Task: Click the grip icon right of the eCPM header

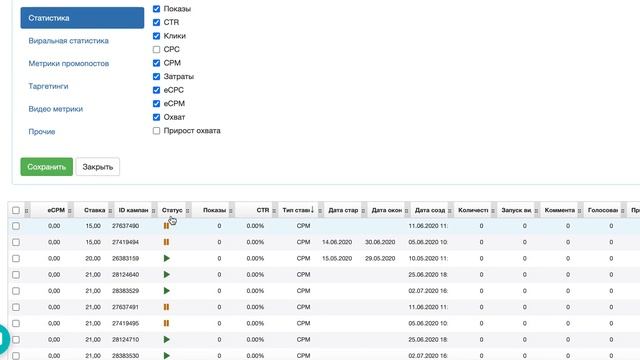Action: pyautogui.click(x=70, y=211)
